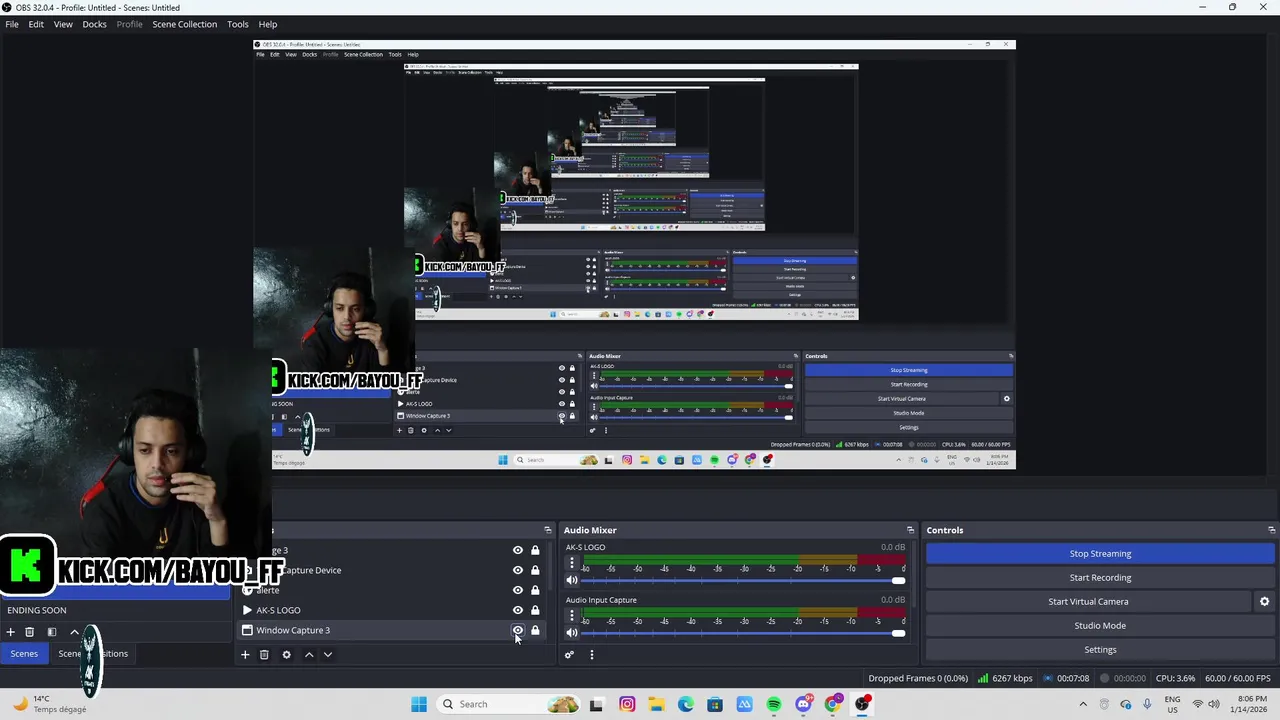This screenshot has width=1280, height=720.
Task: Switch to the Scenes tab
Action: (24, 654)
